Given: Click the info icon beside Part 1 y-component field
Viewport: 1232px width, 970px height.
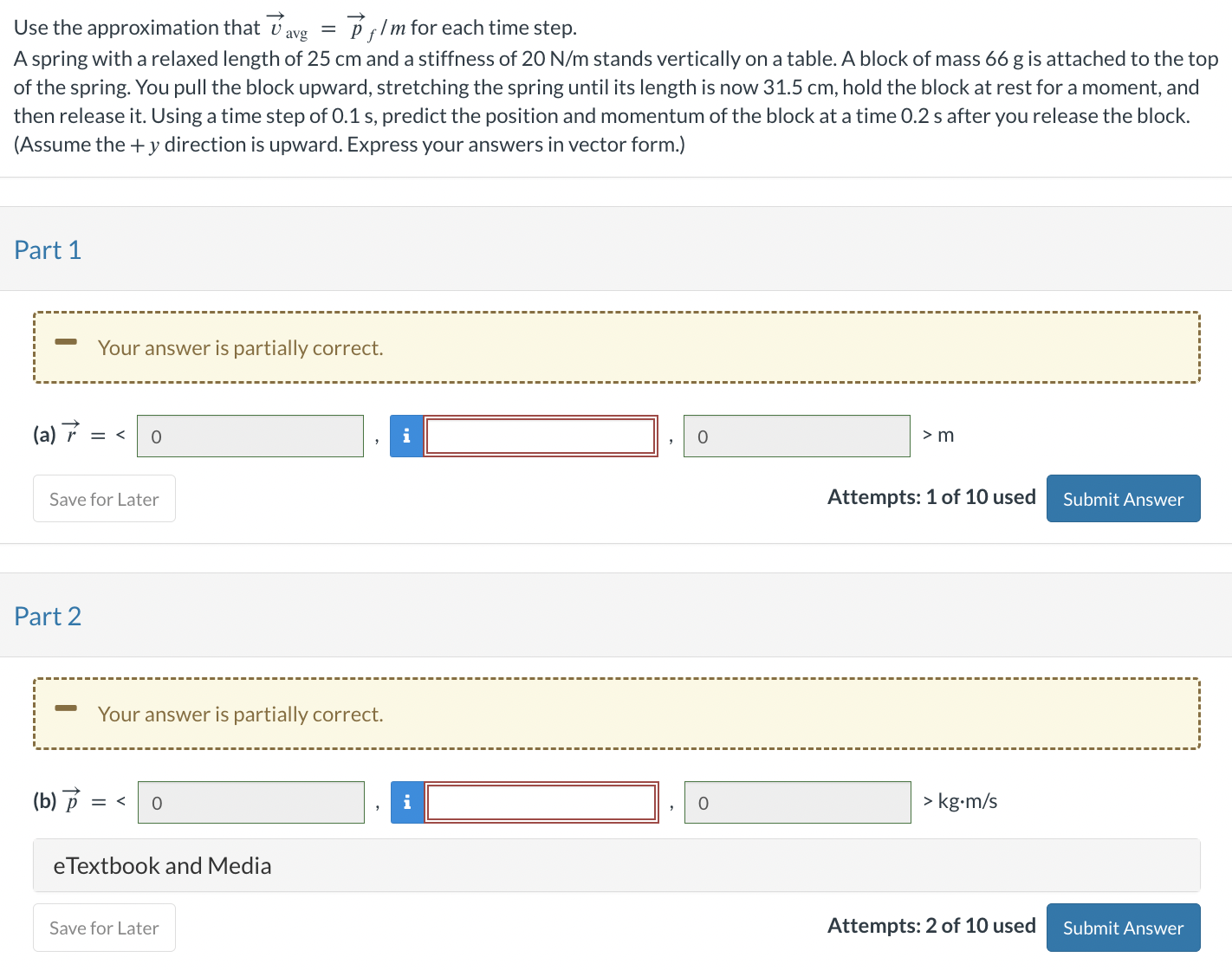Looking at the screenshot, I should tap(405, 436).
